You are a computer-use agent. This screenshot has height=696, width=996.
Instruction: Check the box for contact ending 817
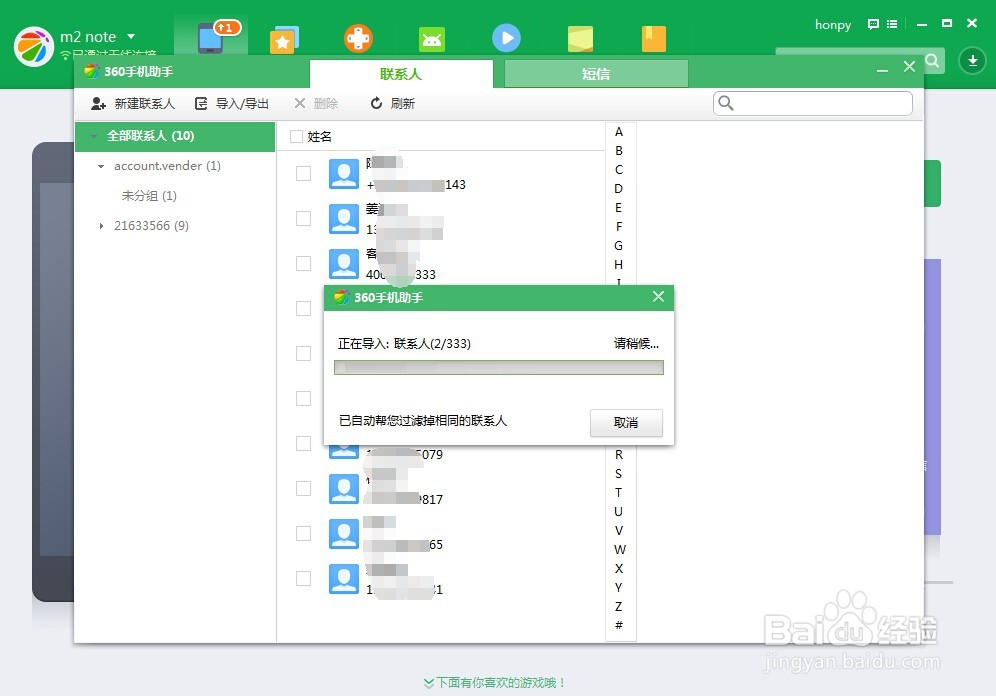pyautogui.click(x=304, y=488)
